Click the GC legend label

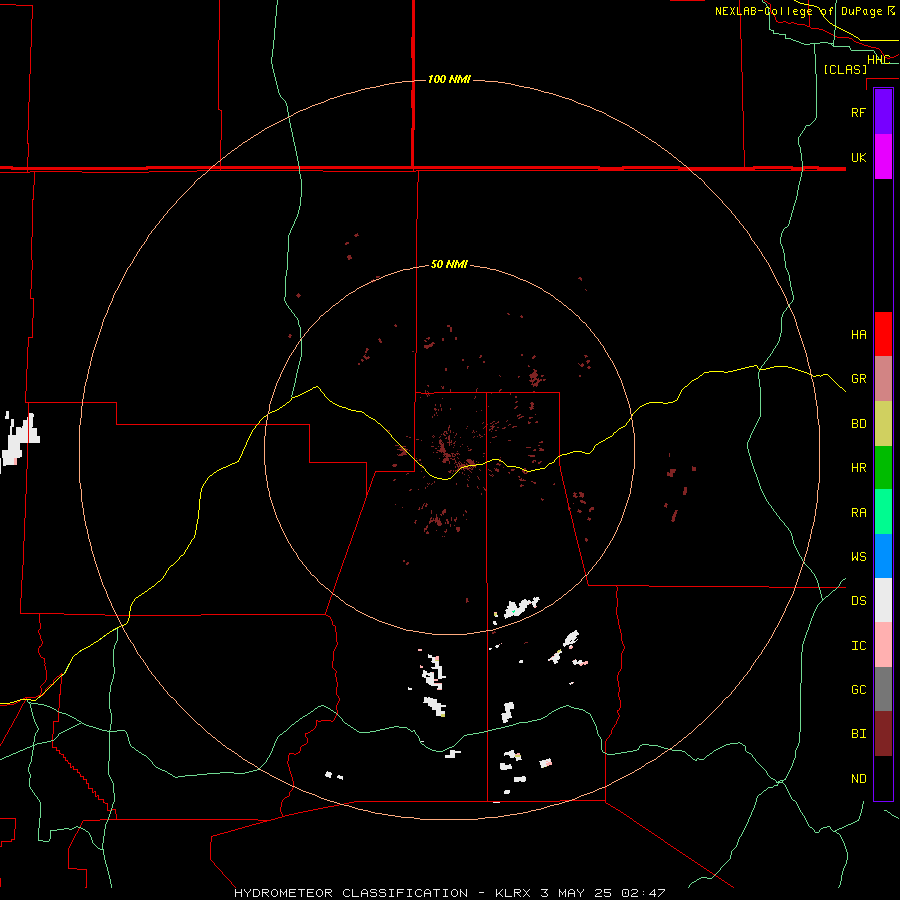858,690
